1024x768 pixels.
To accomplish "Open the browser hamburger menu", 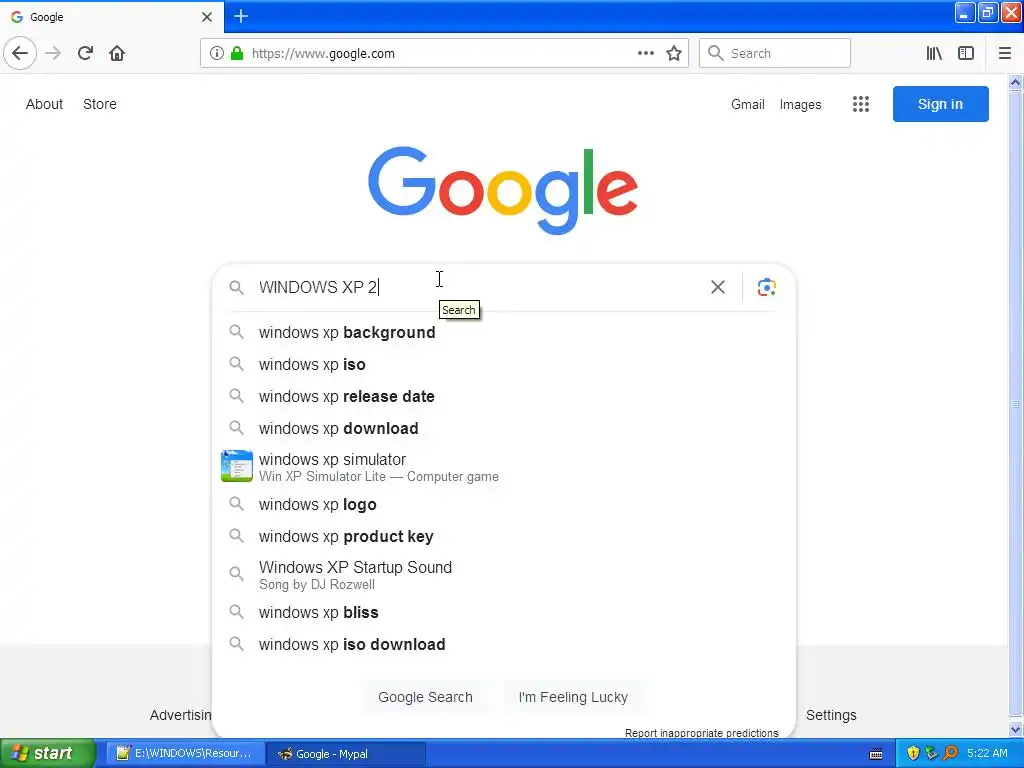I will (1005, 54).
